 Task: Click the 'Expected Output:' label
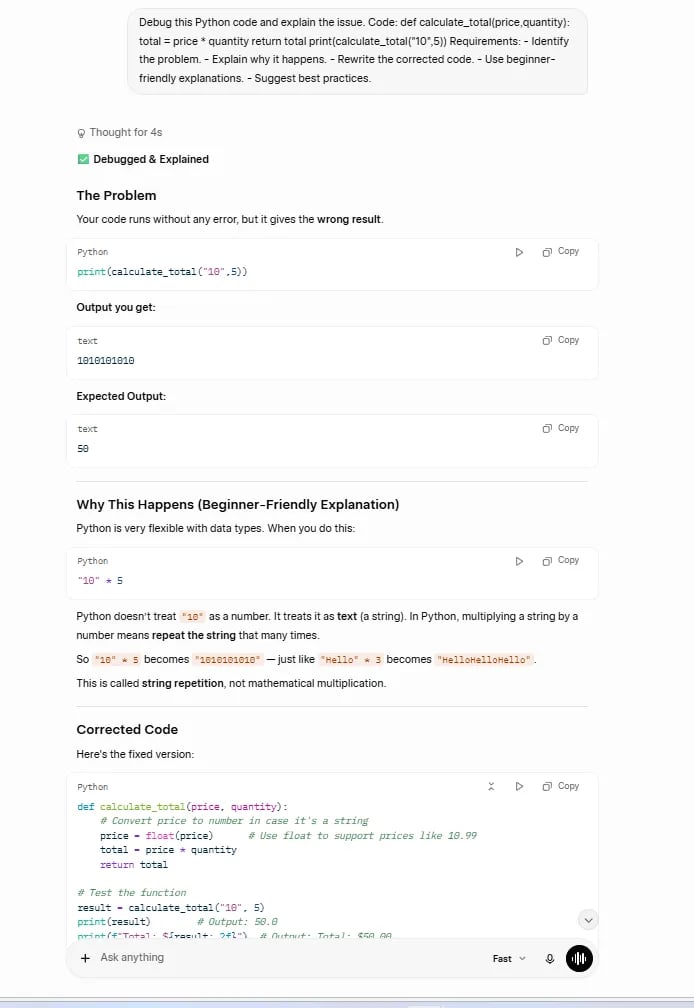coord(121,397)
